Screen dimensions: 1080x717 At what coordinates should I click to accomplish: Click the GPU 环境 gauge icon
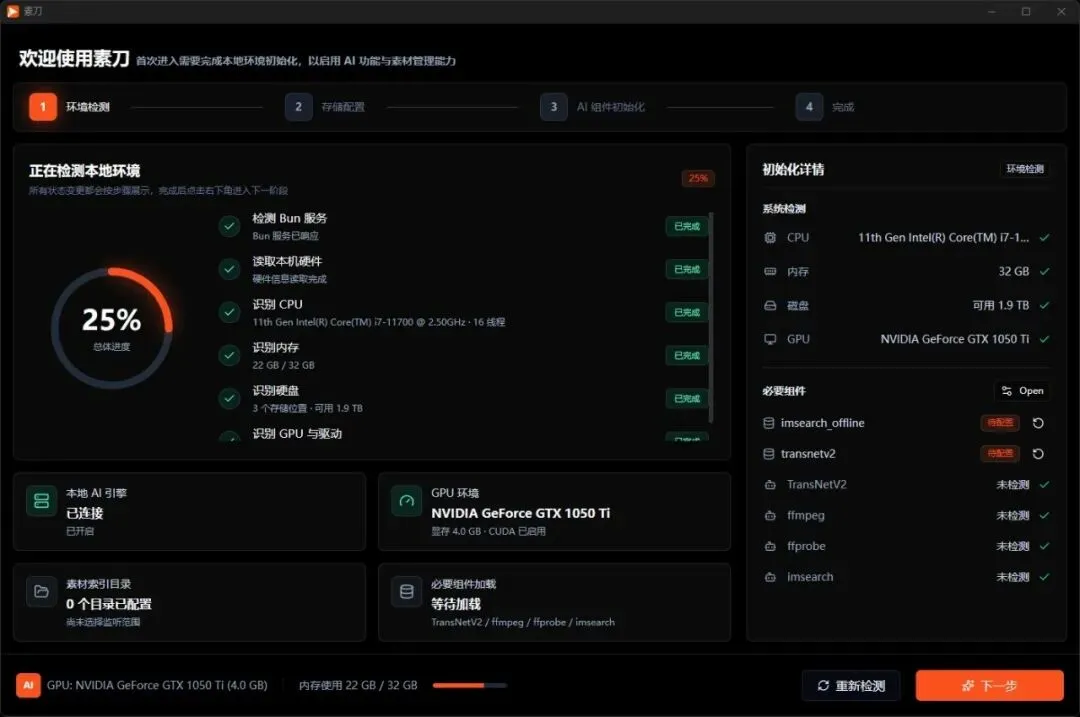click(406, 501)
